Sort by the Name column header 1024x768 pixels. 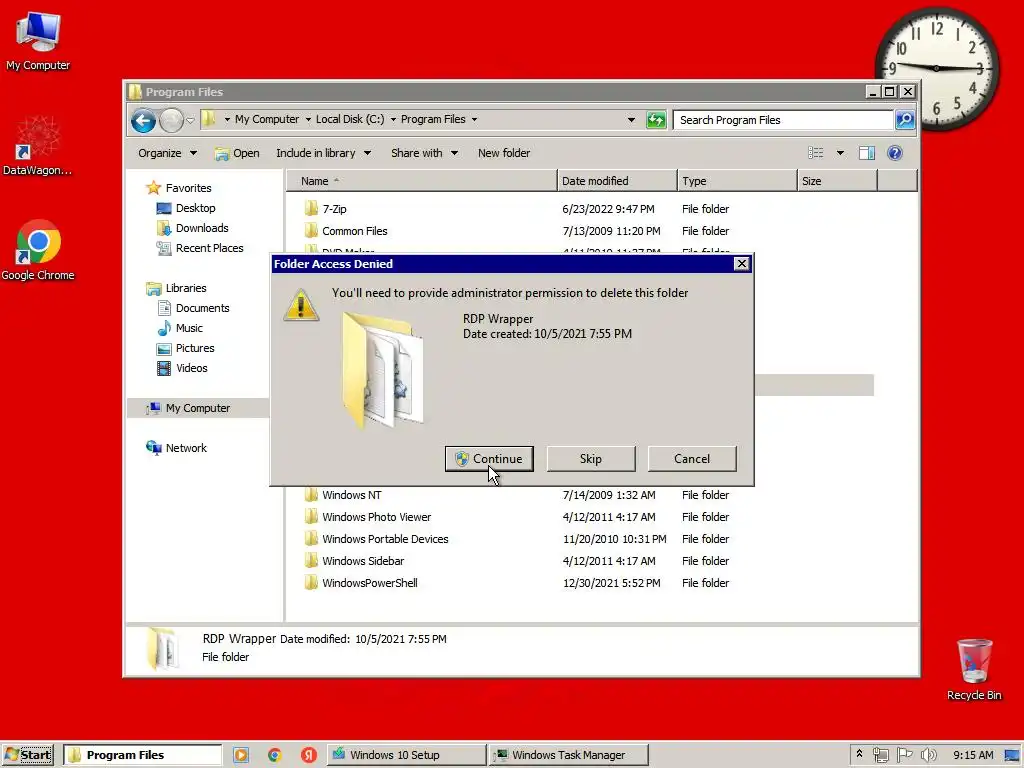click(422, 181)
